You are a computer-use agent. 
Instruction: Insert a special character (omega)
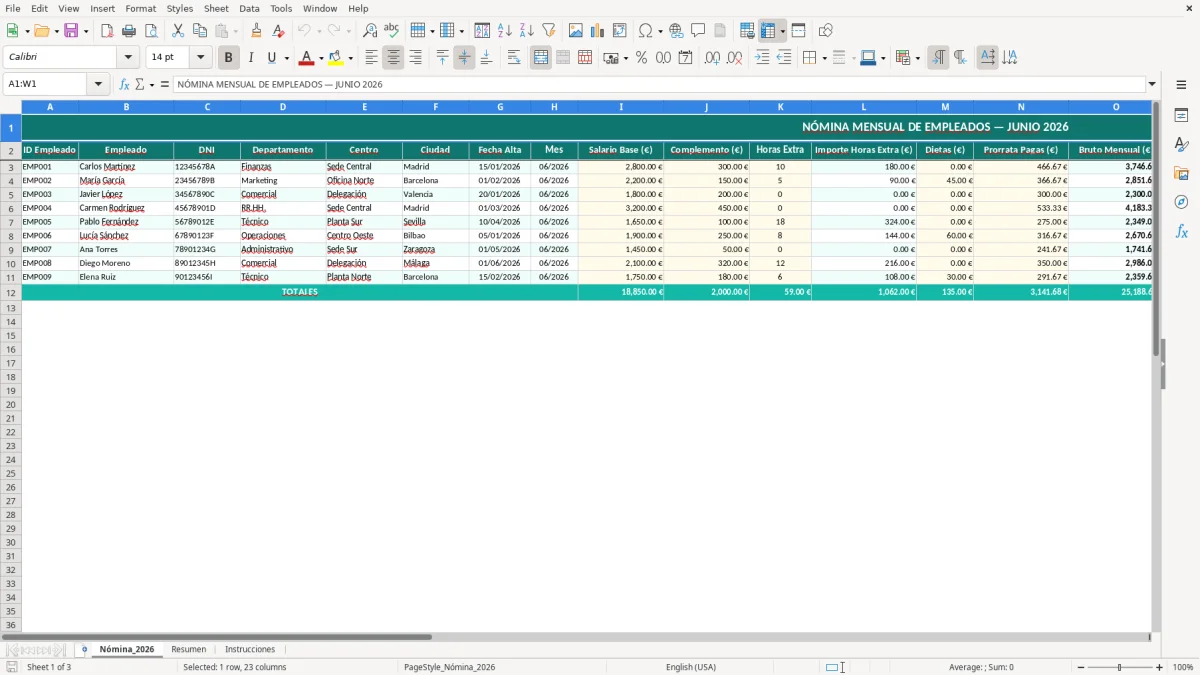pyautogui.click(x=646, y=31)
